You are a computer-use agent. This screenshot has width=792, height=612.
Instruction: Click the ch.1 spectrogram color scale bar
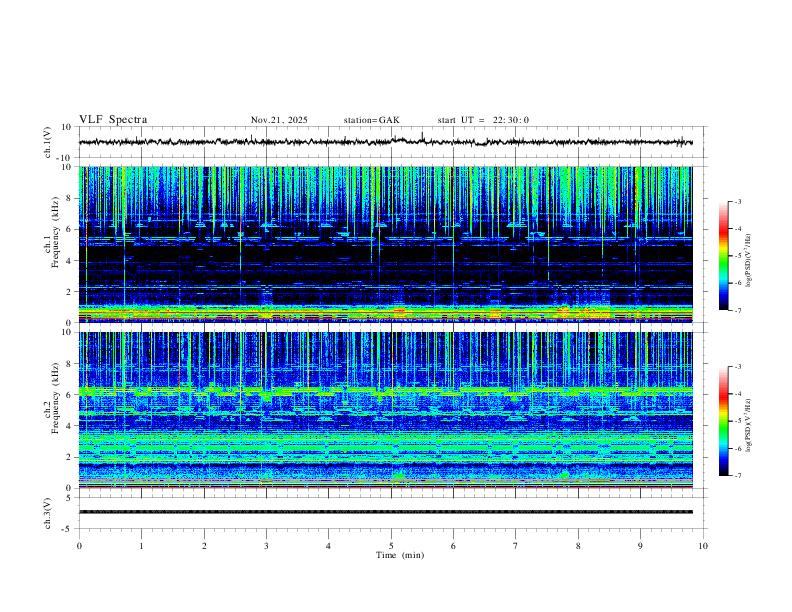723,256
